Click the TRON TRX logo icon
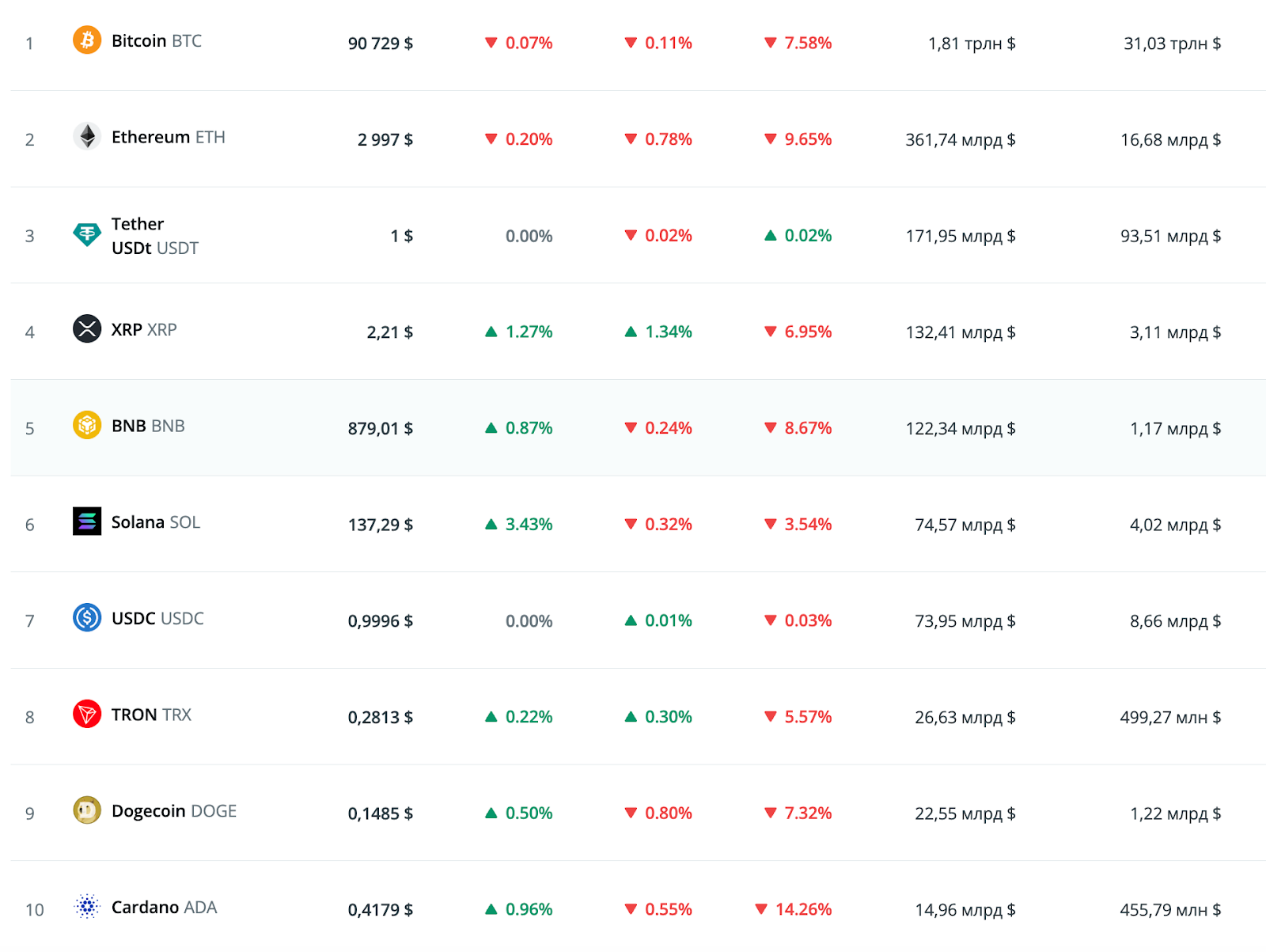This screenshot has width=1266, height=952. 87,714
